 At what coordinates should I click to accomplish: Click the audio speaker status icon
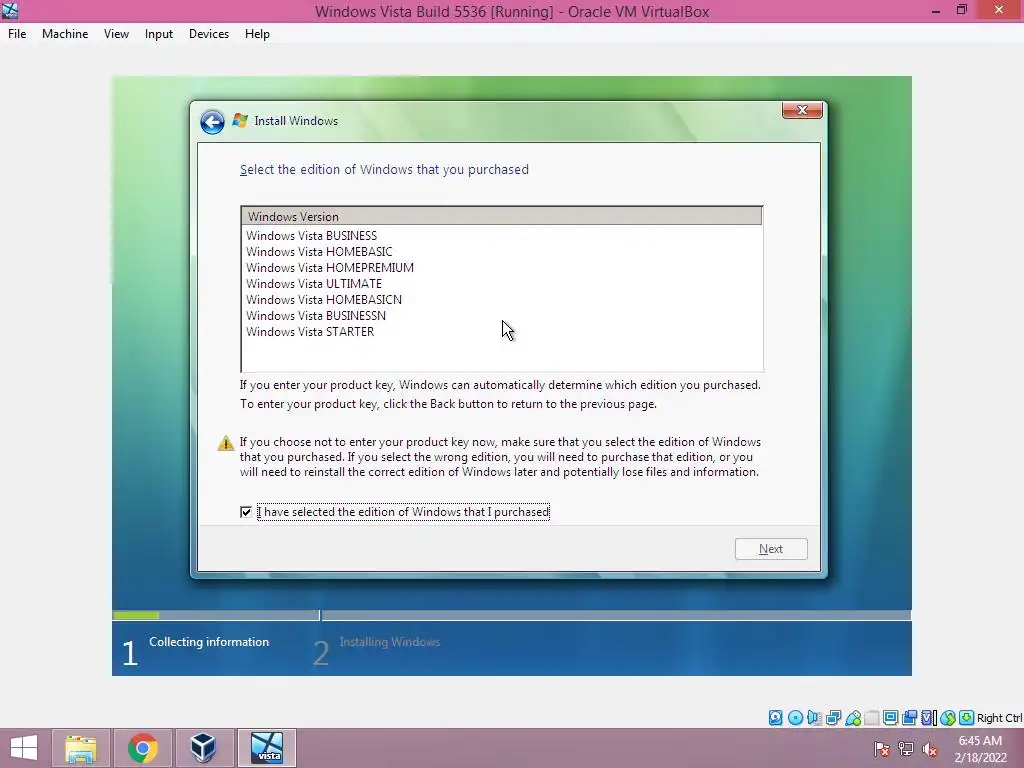click(x=814, y=718)
